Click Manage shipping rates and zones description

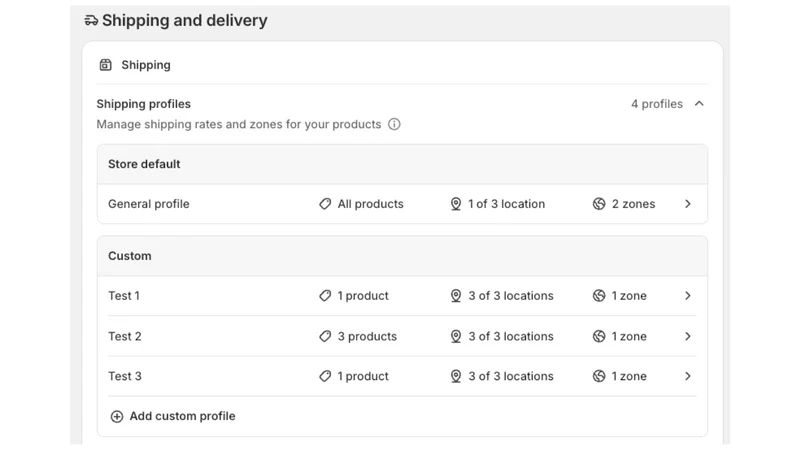(x=239, y=124)
